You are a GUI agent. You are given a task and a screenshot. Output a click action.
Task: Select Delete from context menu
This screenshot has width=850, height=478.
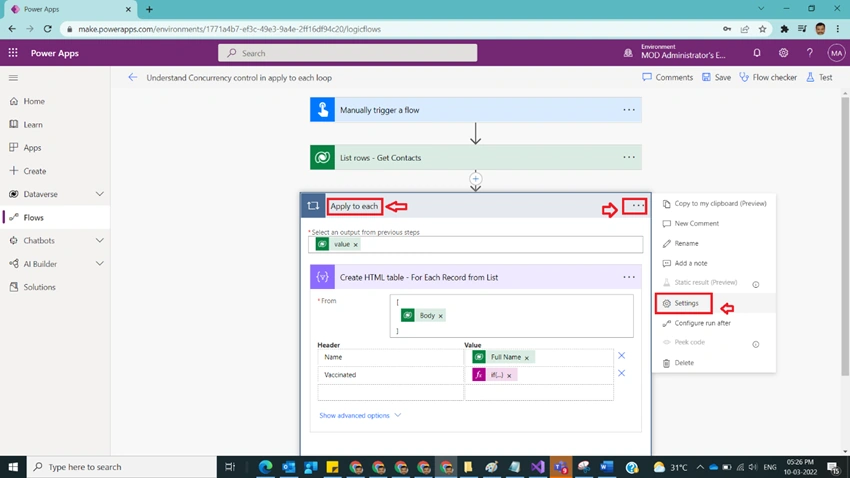[x=714, y=363]
